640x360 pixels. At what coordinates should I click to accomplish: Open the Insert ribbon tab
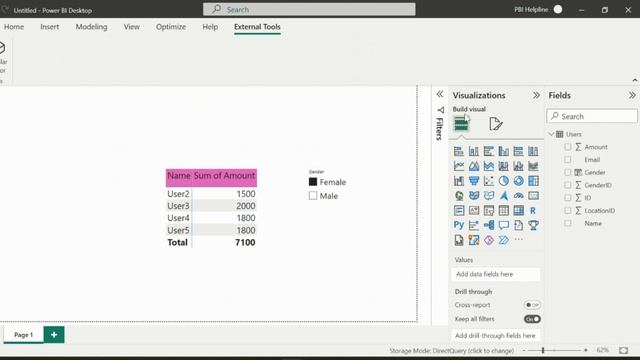[x=49, y=27]
